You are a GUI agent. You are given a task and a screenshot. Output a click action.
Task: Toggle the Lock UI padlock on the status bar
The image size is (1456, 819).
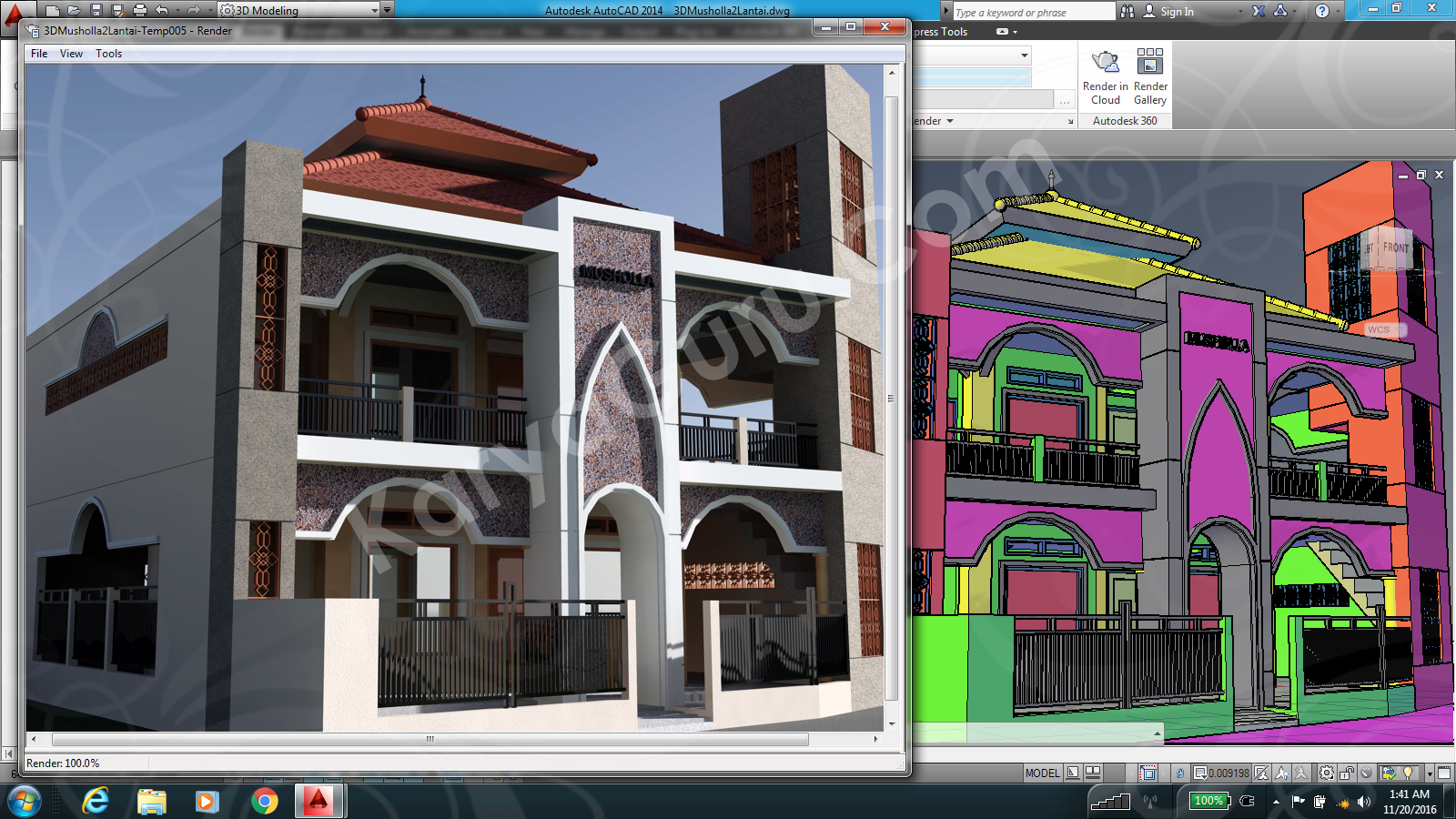pos(1347,773)
